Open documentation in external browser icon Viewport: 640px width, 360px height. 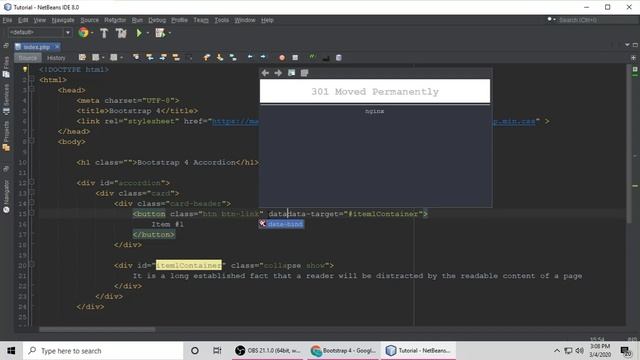coord(291,73)
